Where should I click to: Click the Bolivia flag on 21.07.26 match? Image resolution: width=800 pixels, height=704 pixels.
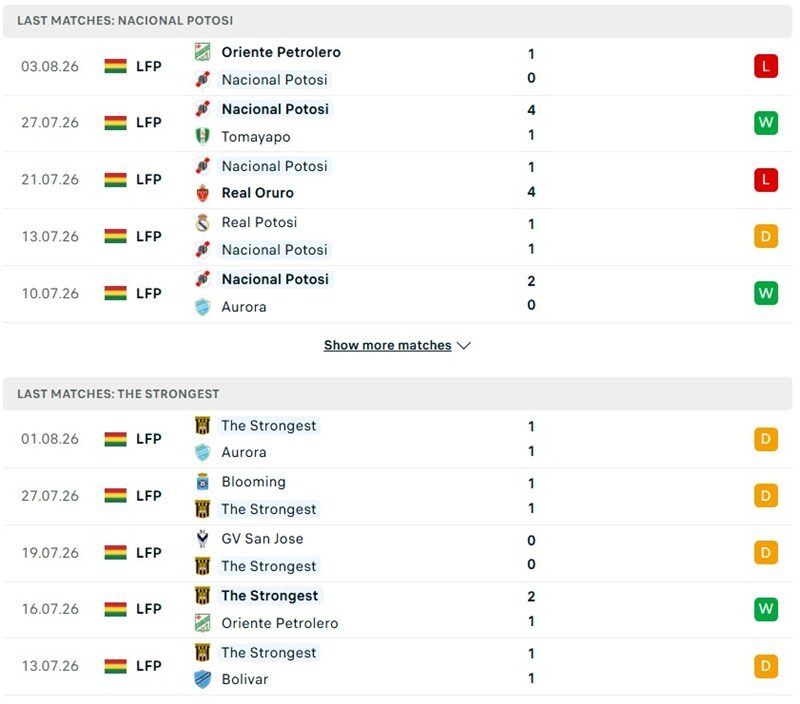(115, 180)
